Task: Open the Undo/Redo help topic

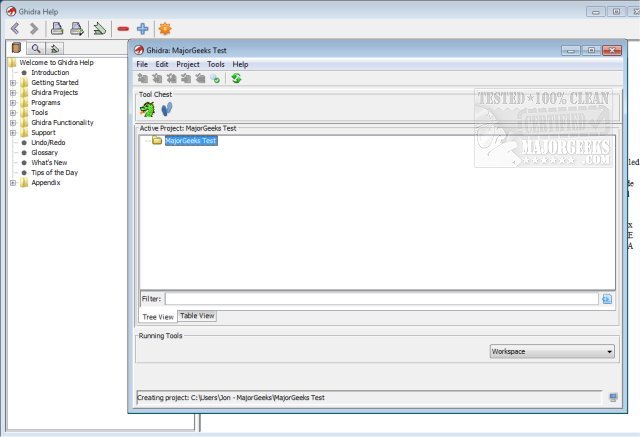Action: point(48,142)
